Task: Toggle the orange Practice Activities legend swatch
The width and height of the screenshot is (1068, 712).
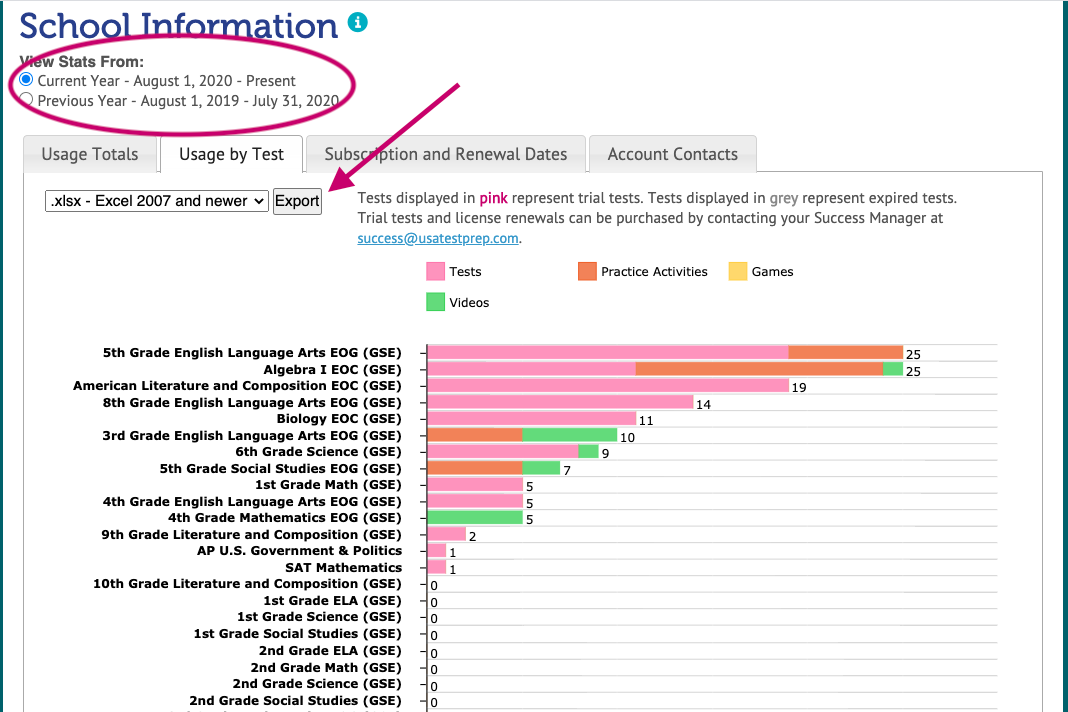Action: pos(587,271)
